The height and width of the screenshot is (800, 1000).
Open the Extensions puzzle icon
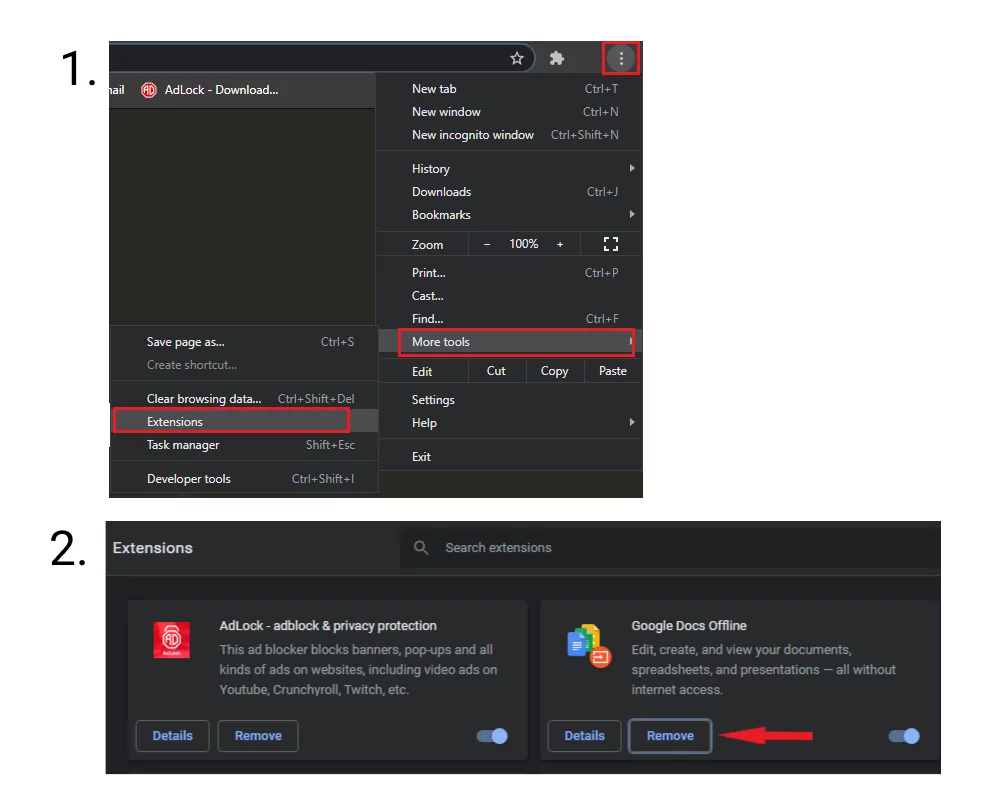(x=557, y=59)
